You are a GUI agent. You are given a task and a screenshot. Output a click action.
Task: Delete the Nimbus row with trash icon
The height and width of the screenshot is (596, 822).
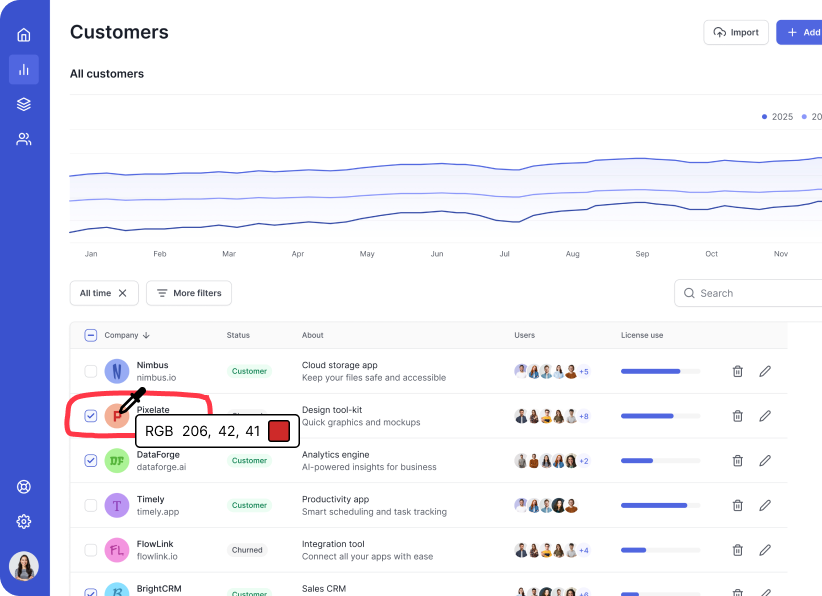(x=738, y=371)
